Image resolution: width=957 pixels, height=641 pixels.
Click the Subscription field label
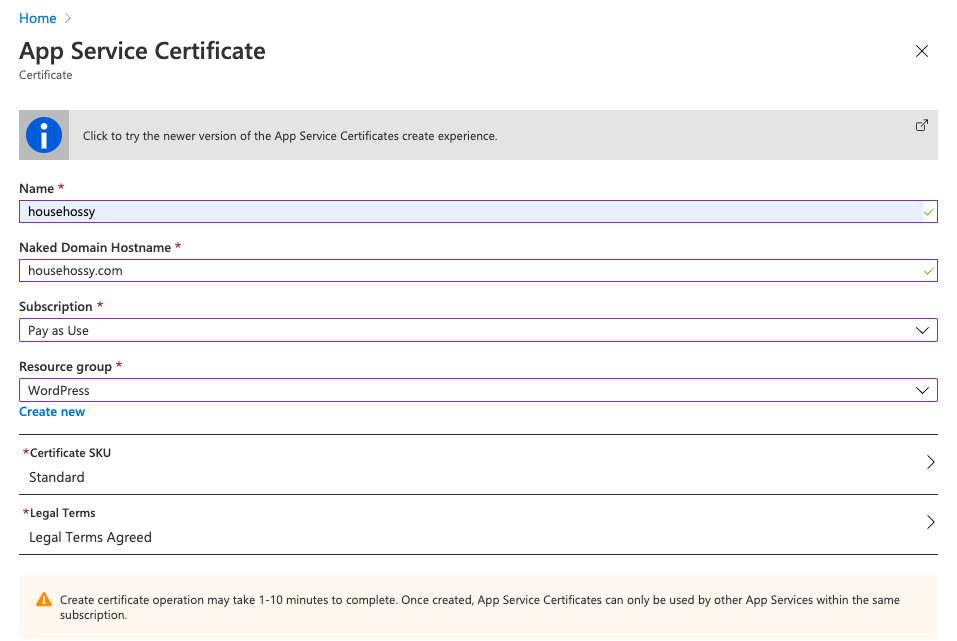[x=56, y=306]
